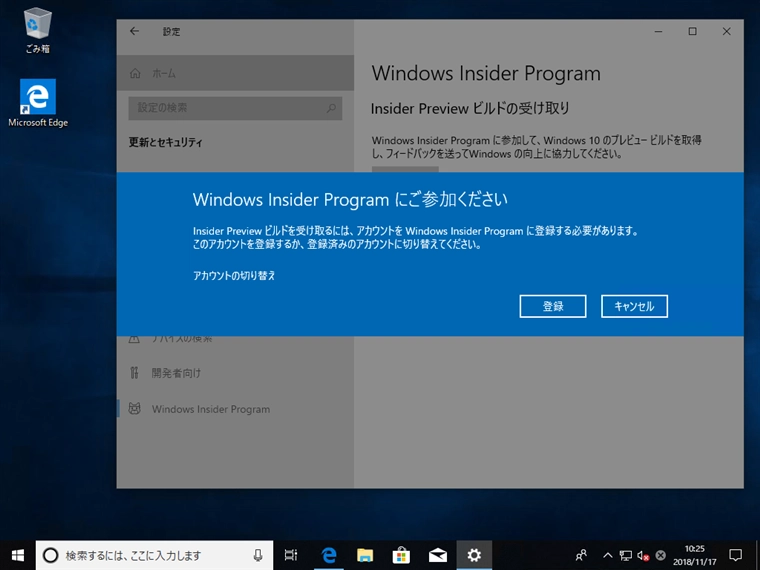Open the Windows Start menu
This screenshot has width=760, height=570.
pyautogui.click(x=17, y=555)
